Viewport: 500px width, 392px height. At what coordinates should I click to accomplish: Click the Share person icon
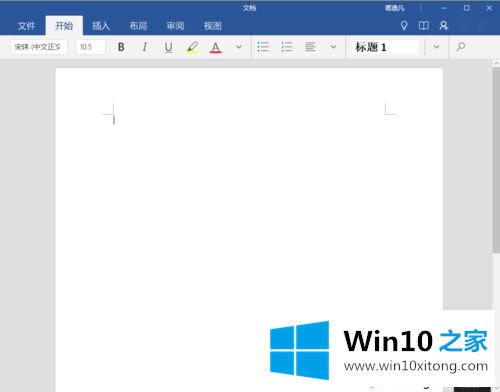click(444, 26)
